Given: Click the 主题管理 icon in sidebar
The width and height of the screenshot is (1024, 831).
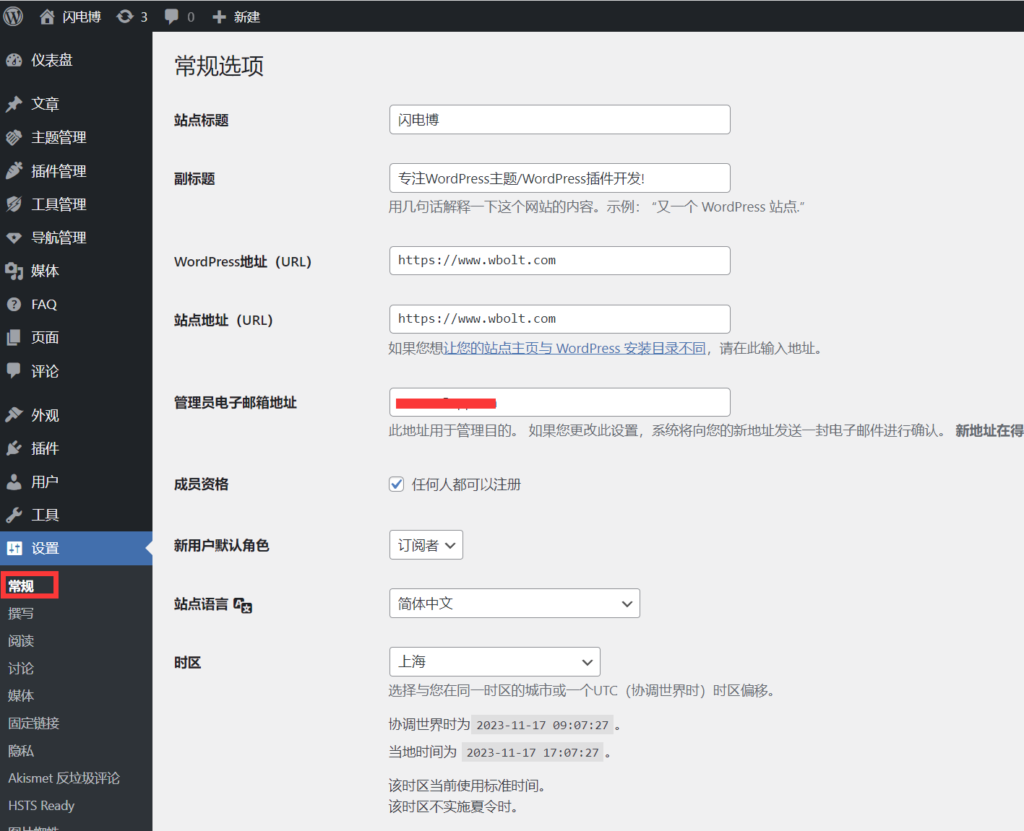Looking at the screenshot, I should 14,137.
